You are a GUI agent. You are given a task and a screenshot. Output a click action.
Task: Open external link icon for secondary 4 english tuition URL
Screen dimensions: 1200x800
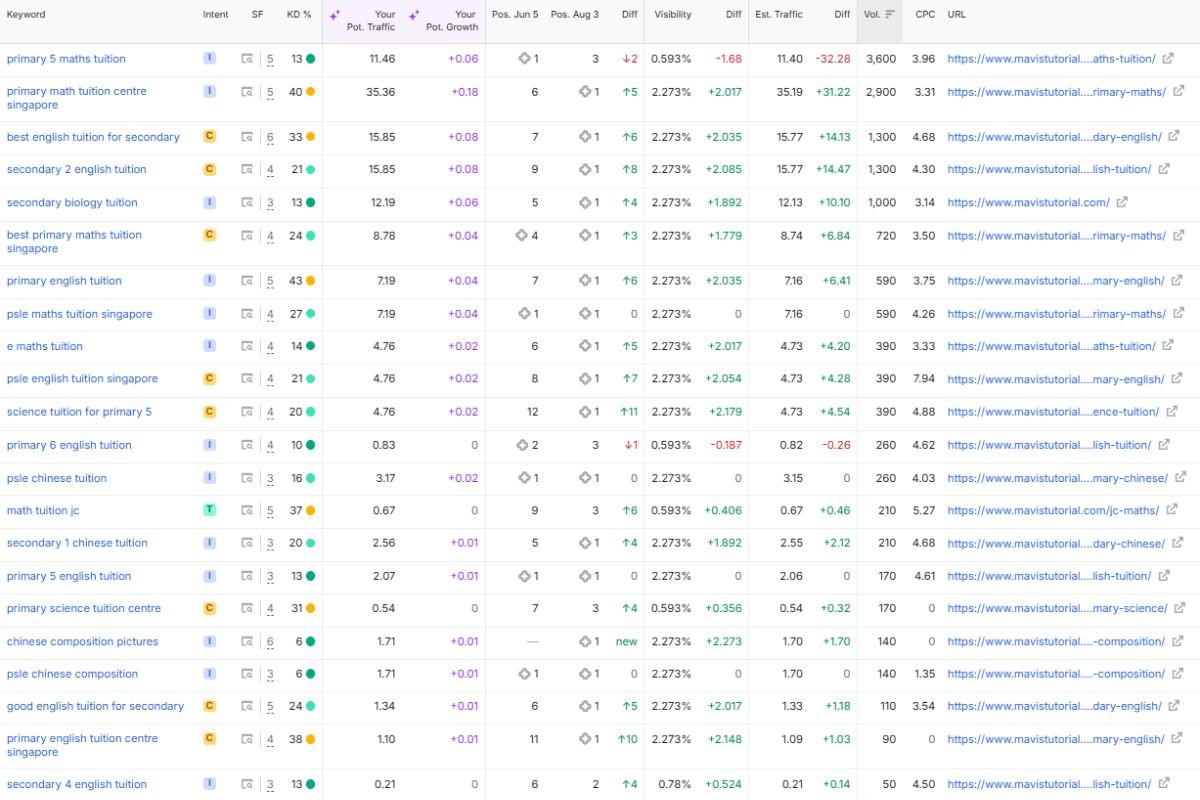point(1164,785)
